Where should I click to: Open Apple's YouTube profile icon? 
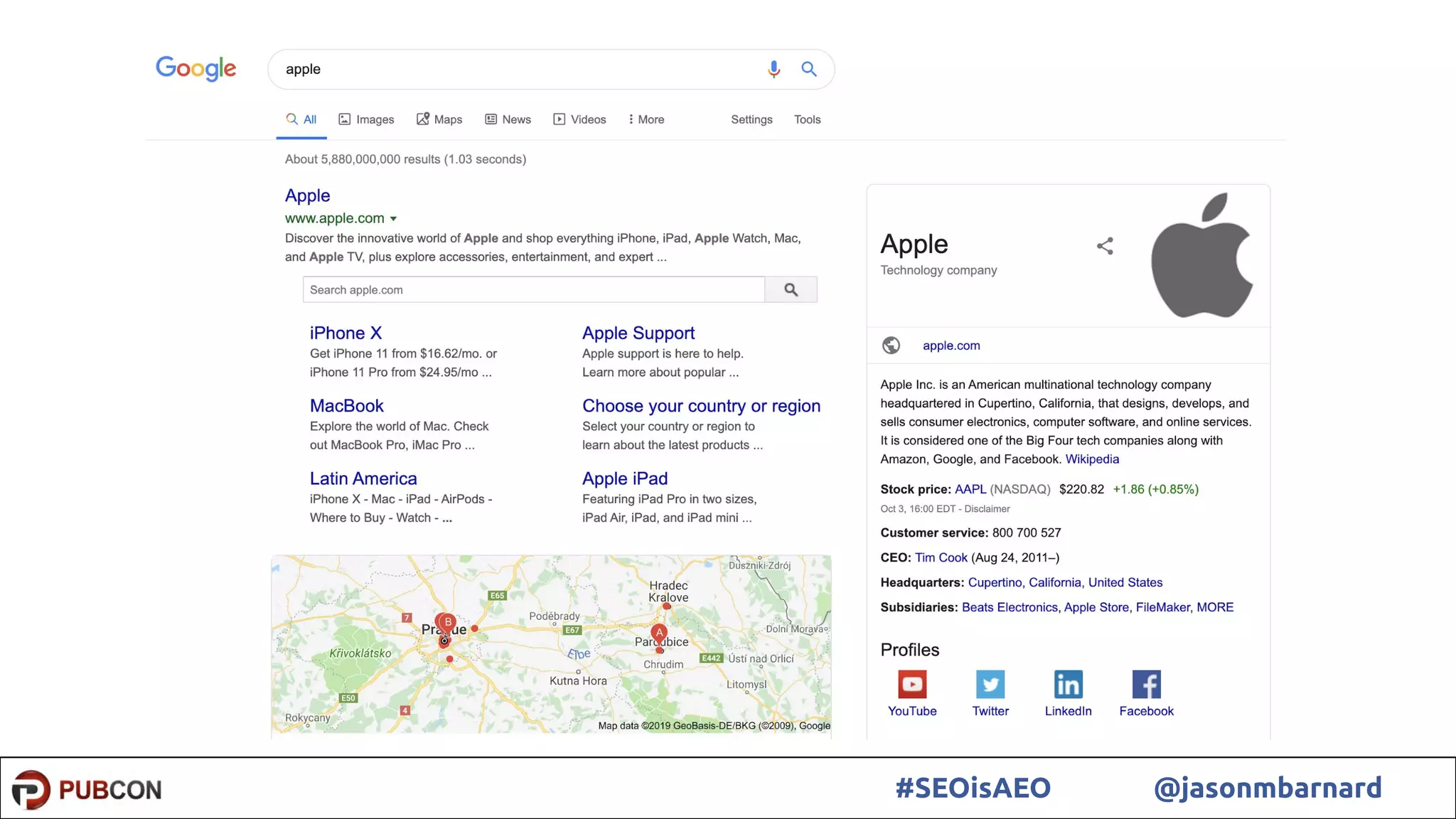[912, 685]
